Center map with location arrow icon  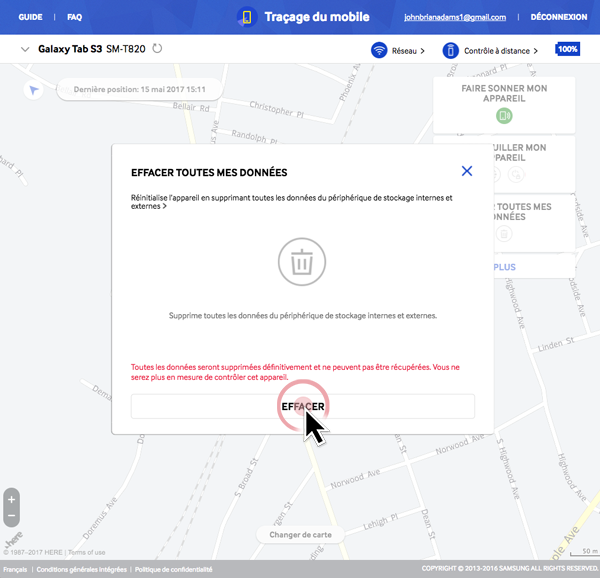click(34, 90)
